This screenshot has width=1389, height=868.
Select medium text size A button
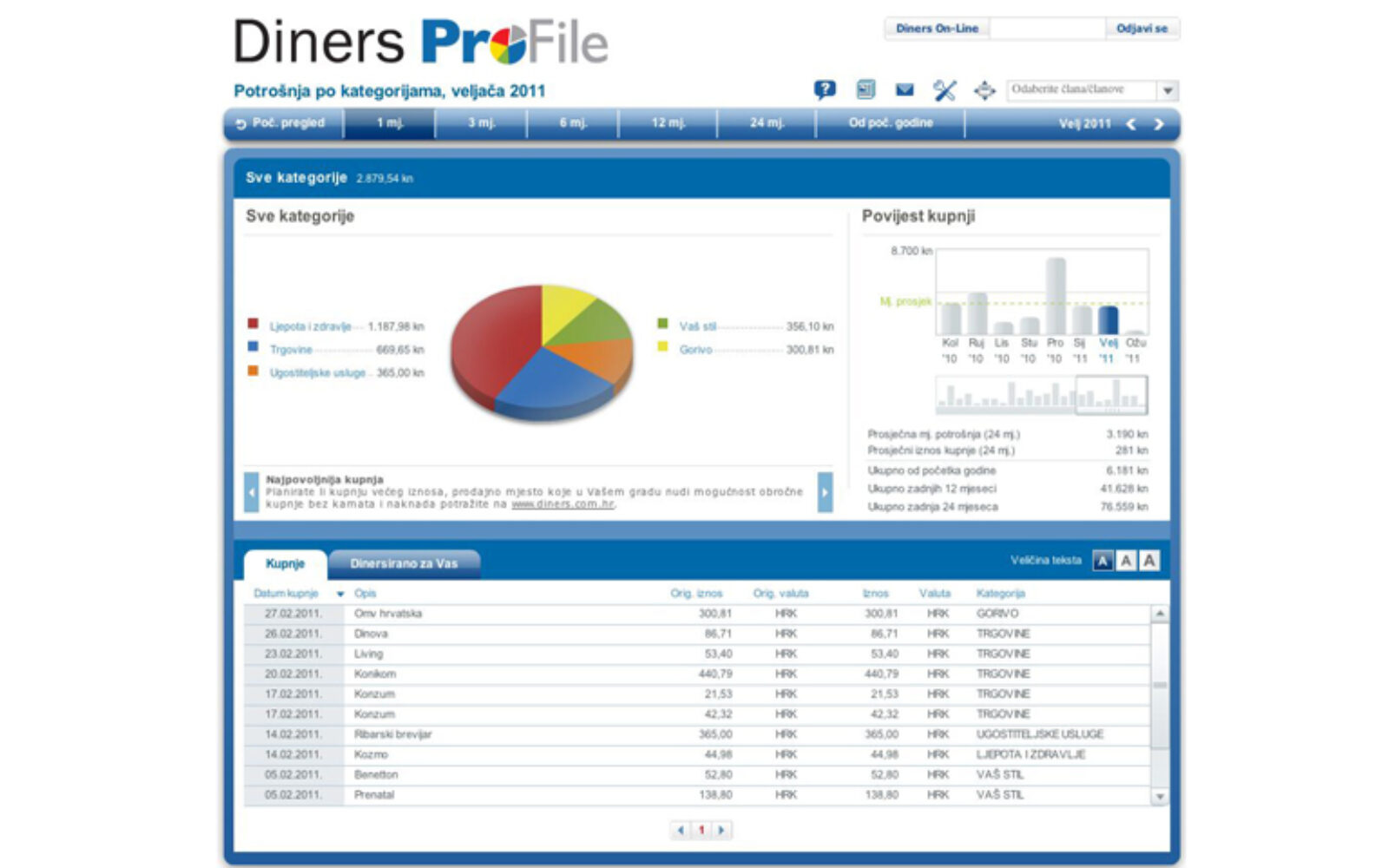[x=1126, y=561]
